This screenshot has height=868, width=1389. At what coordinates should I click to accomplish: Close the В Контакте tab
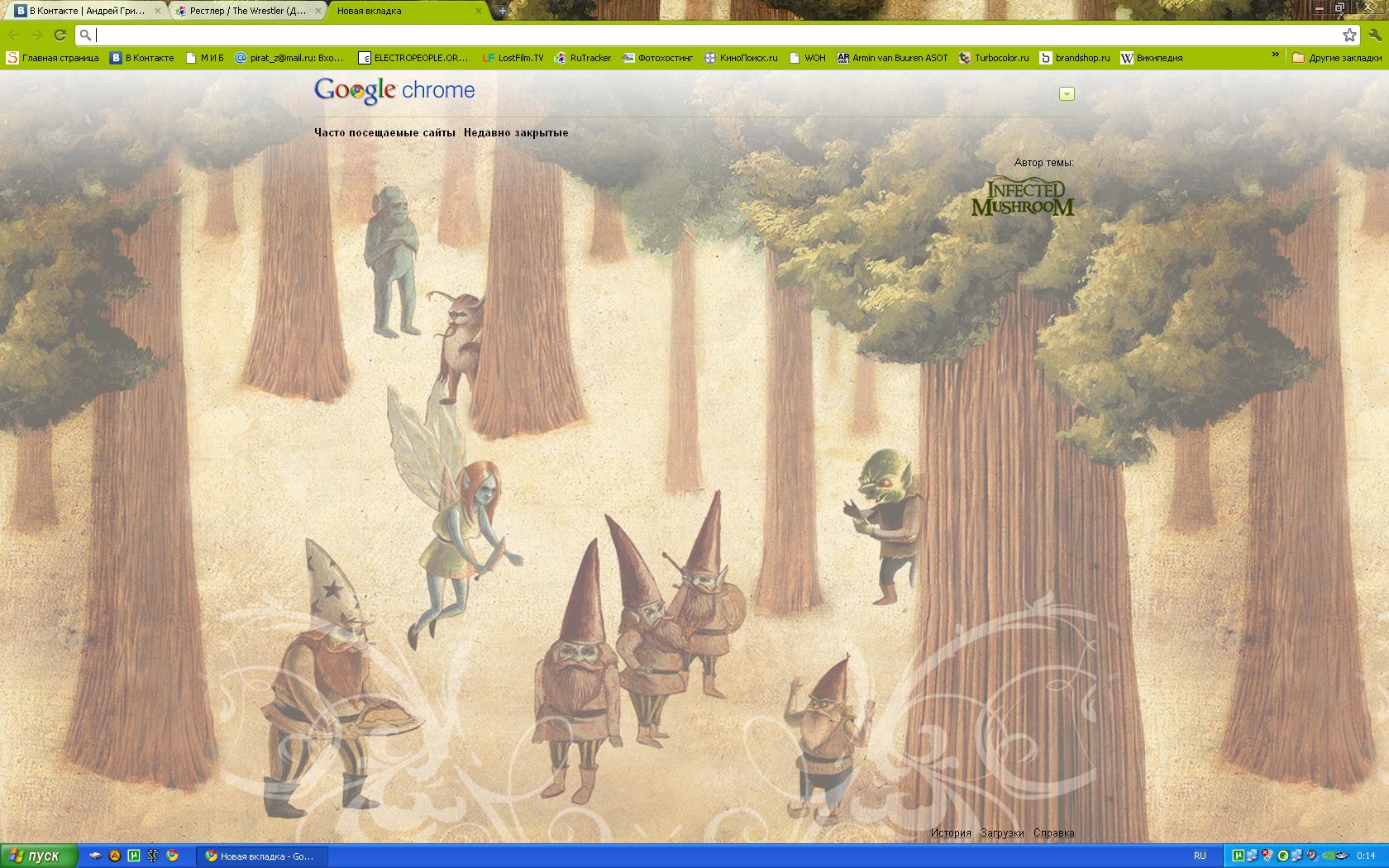157,11
